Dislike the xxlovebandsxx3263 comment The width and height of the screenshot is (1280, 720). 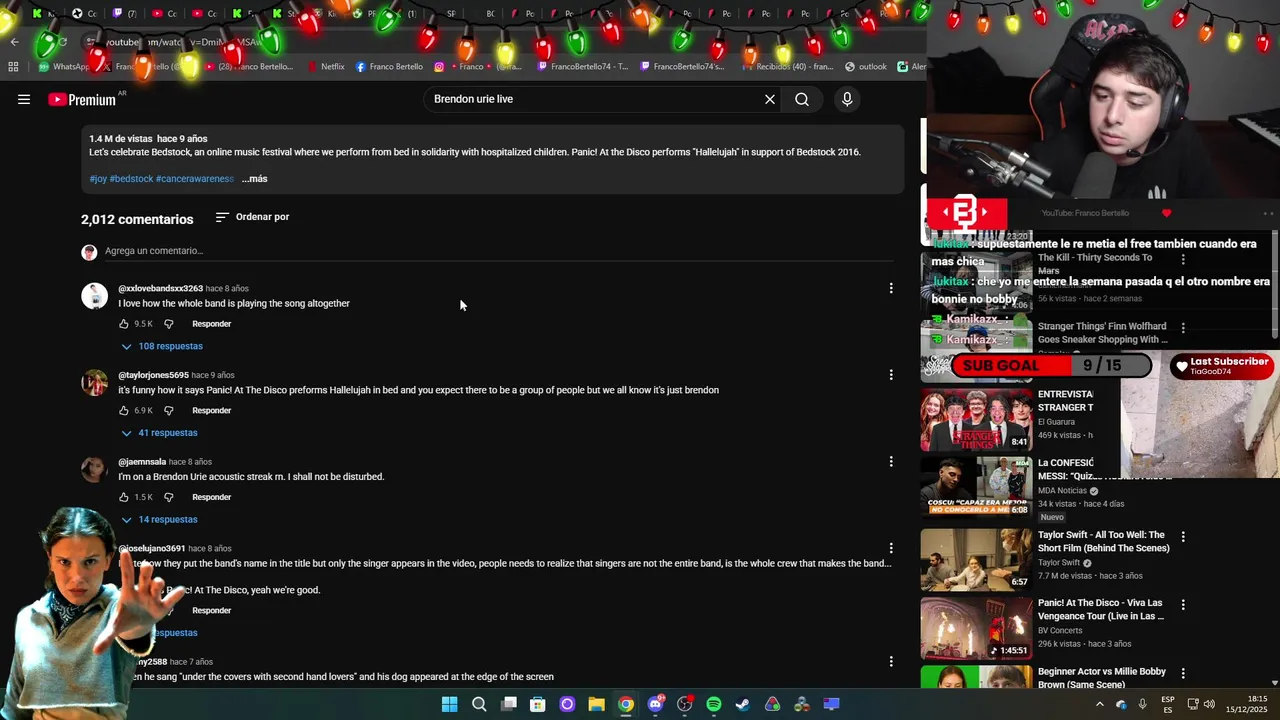pos(168,324)
